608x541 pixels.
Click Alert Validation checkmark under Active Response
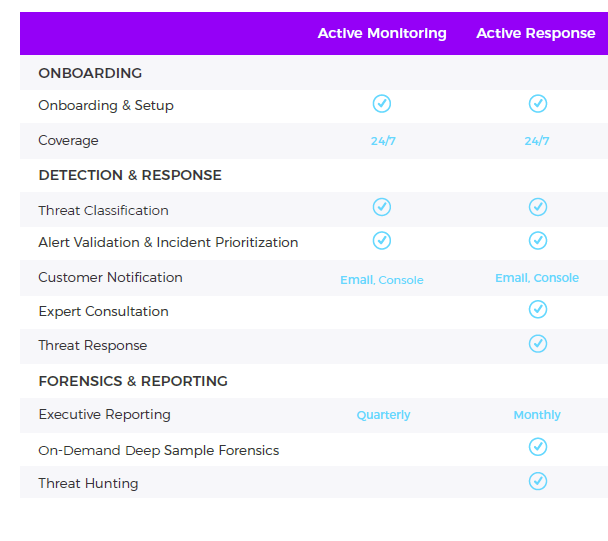(x=538, y=240)
